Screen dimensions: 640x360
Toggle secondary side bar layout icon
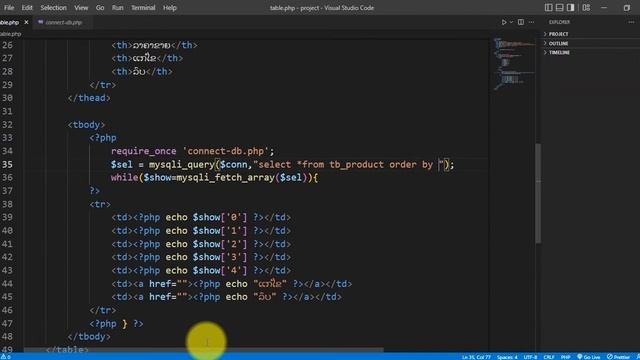click(x=571, y=7)
